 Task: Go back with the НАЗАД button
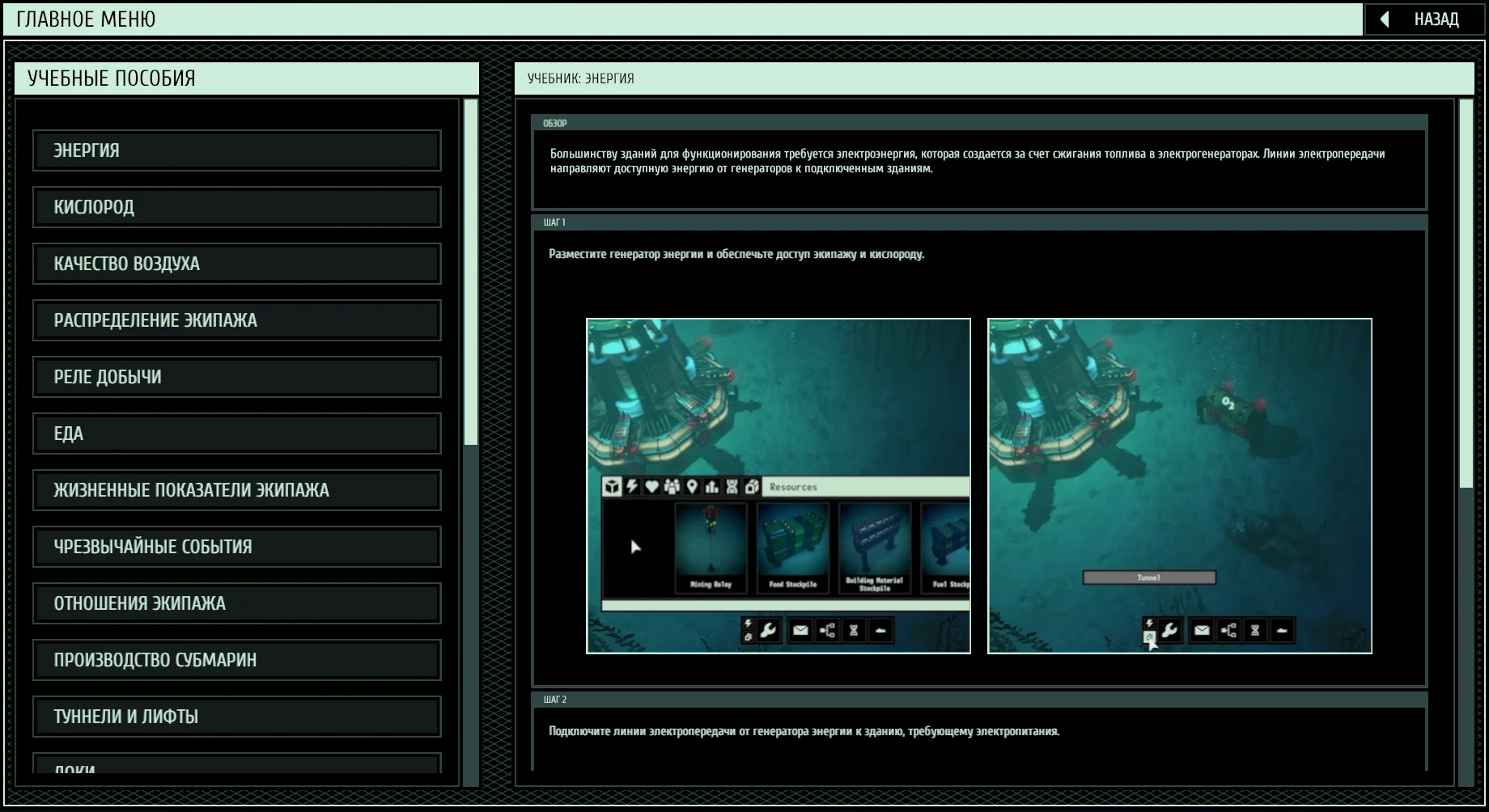[x=1425, y=19]
